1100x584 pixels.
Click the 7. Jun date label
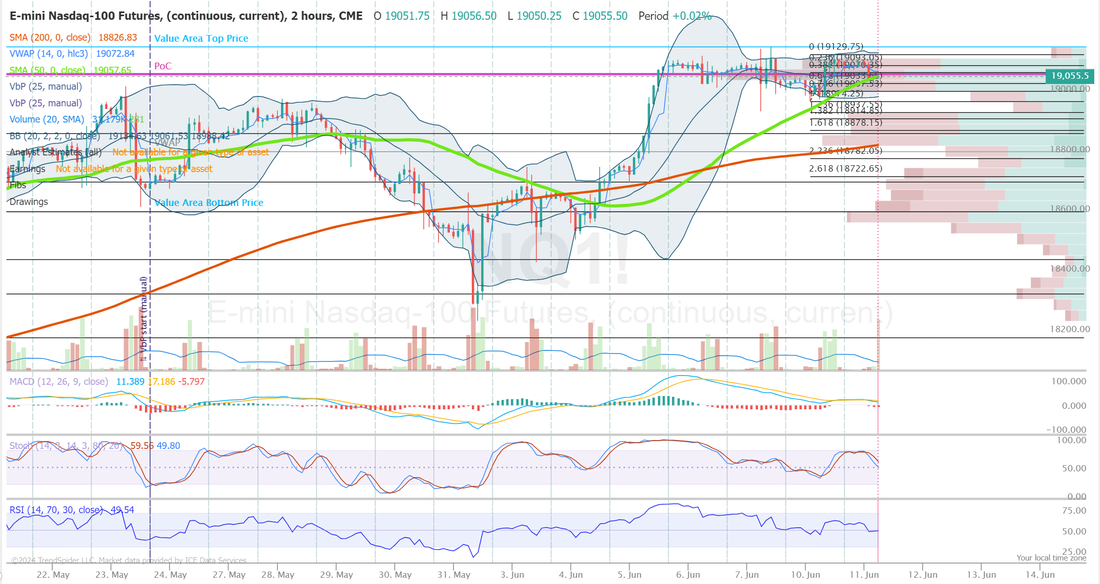[x=747, y=574]
